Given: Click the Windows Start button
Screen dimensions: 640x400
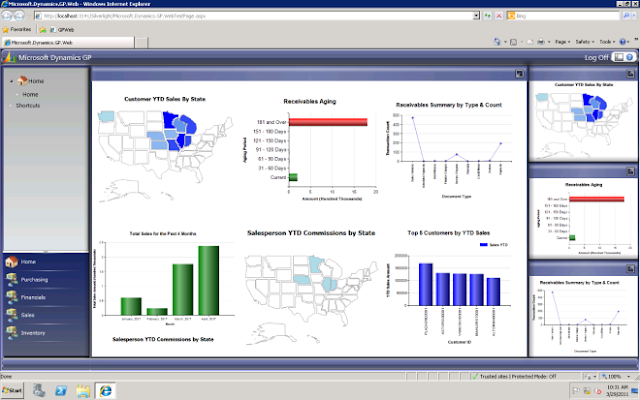Looking at the screenshot, I should click(x=12, y=391).
